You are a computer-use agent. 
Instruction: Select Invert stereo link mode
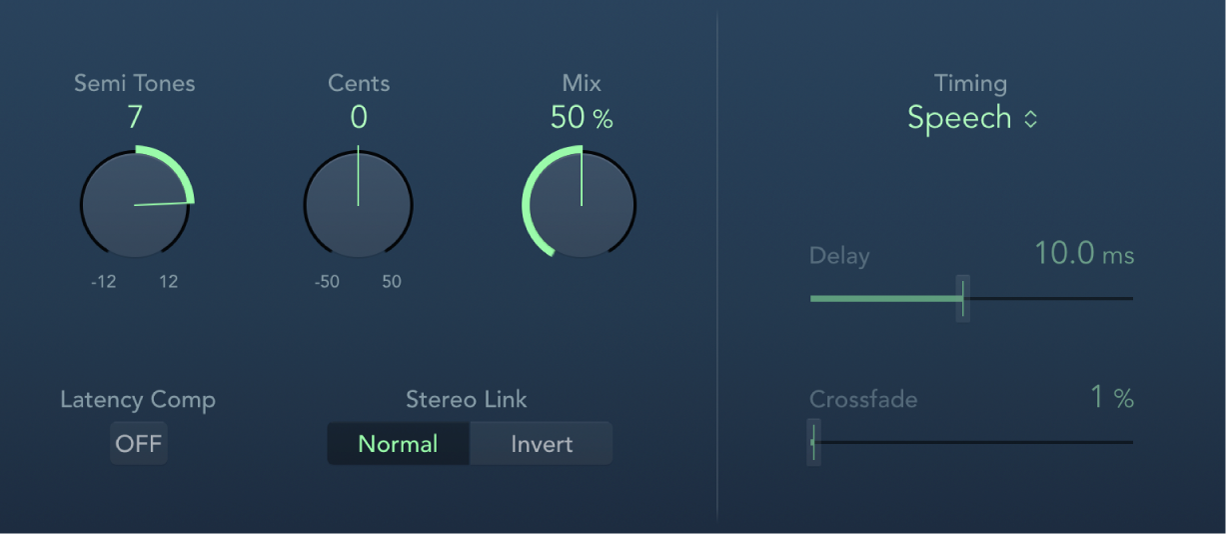pyautogui.click(x=541, y=444)
